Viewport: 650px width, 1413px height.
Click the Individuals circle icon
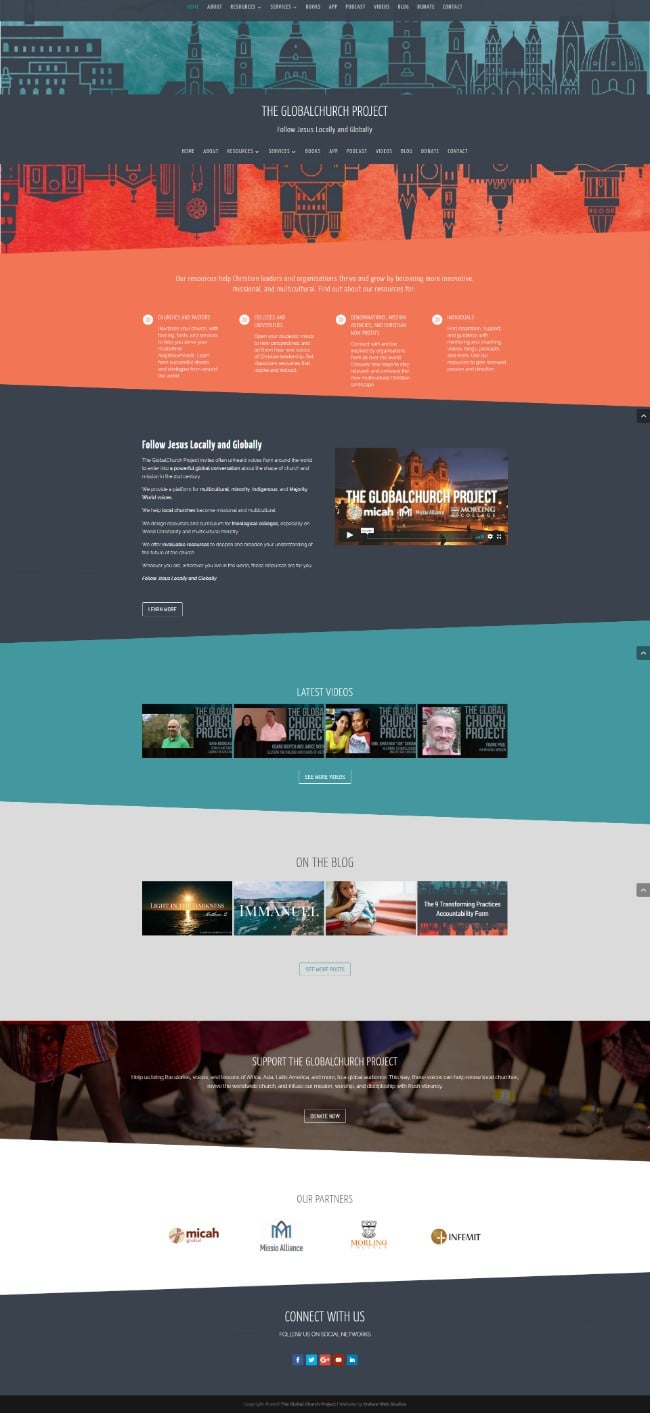[437, 320]
